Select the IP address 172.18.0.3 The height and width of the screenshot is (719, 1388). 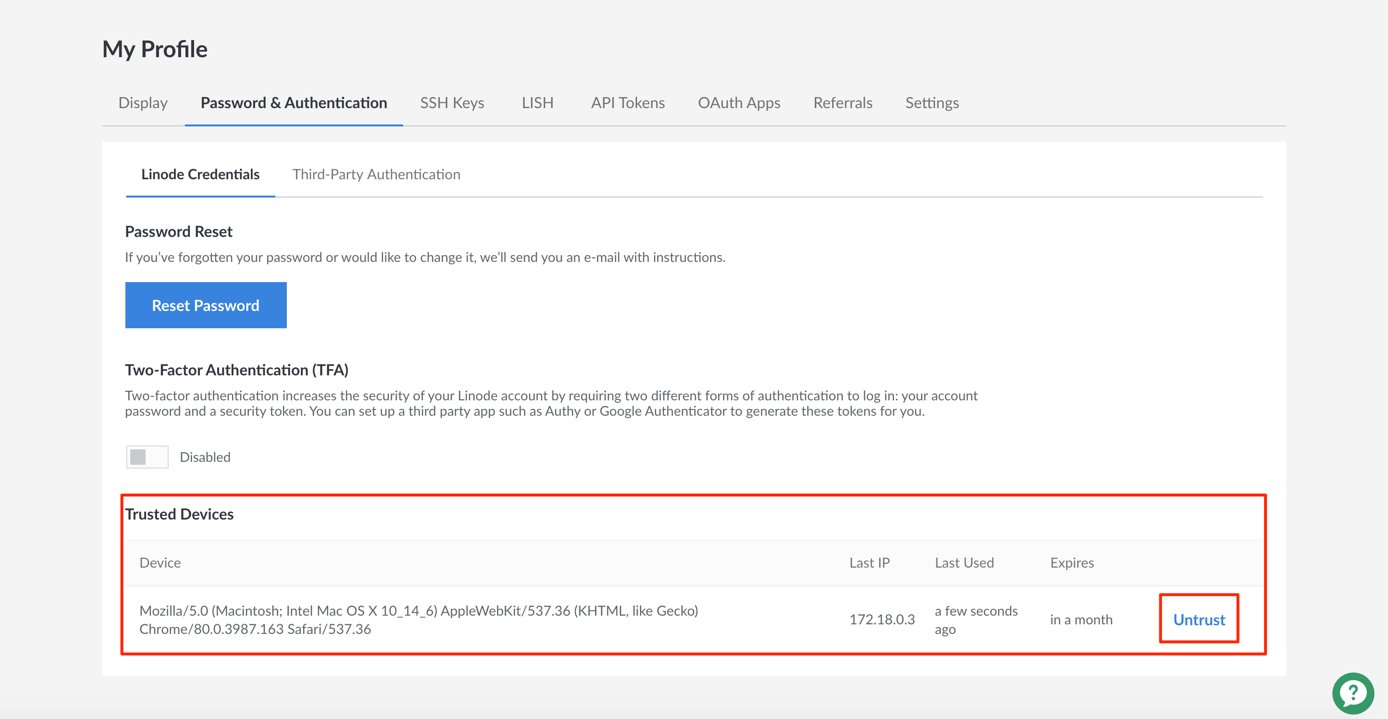tap(882, 620)
